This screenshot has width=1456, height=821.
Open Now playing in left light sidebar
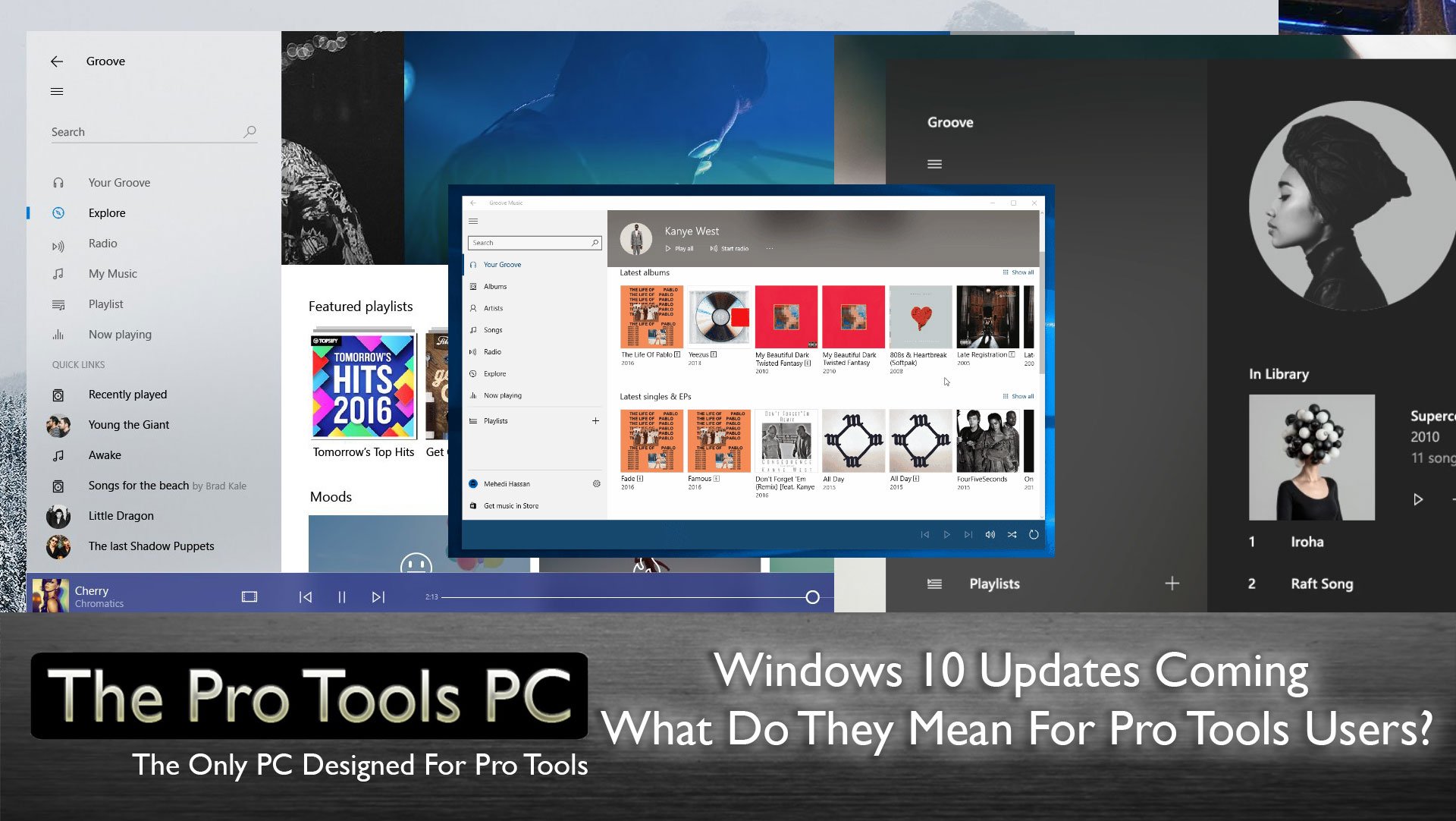click(120, 335)
